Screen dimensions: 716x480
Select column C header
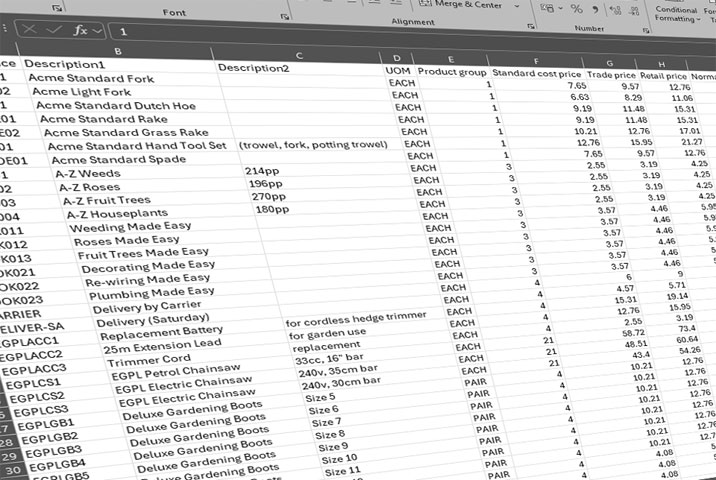[x=299, y=56]
